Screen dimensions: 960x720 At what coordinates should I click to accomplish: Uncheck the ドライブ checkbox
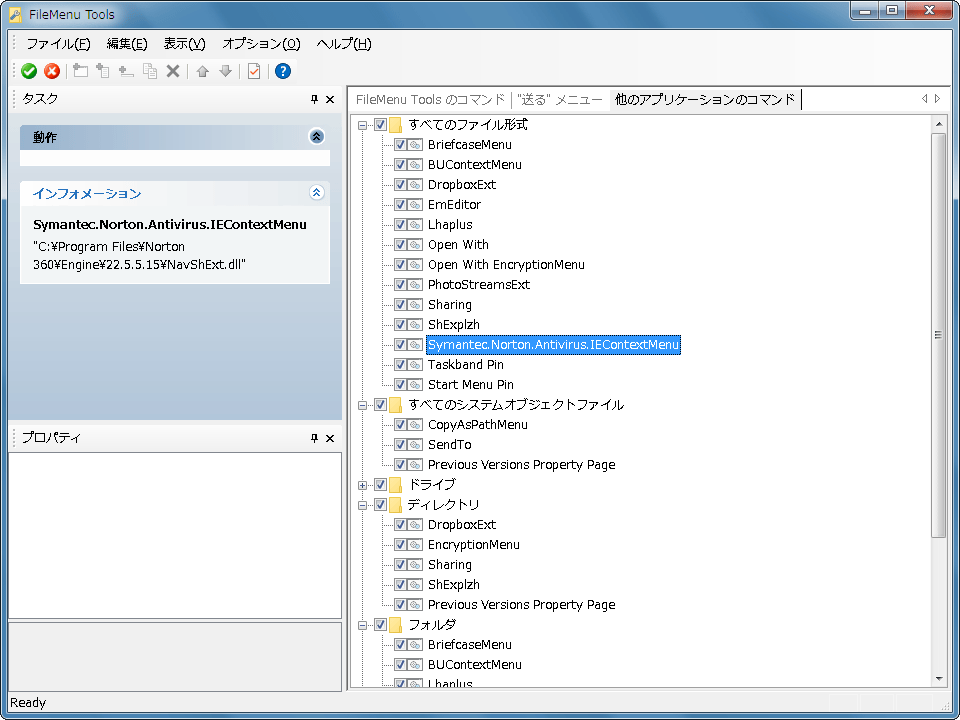[x=380, y=485]
